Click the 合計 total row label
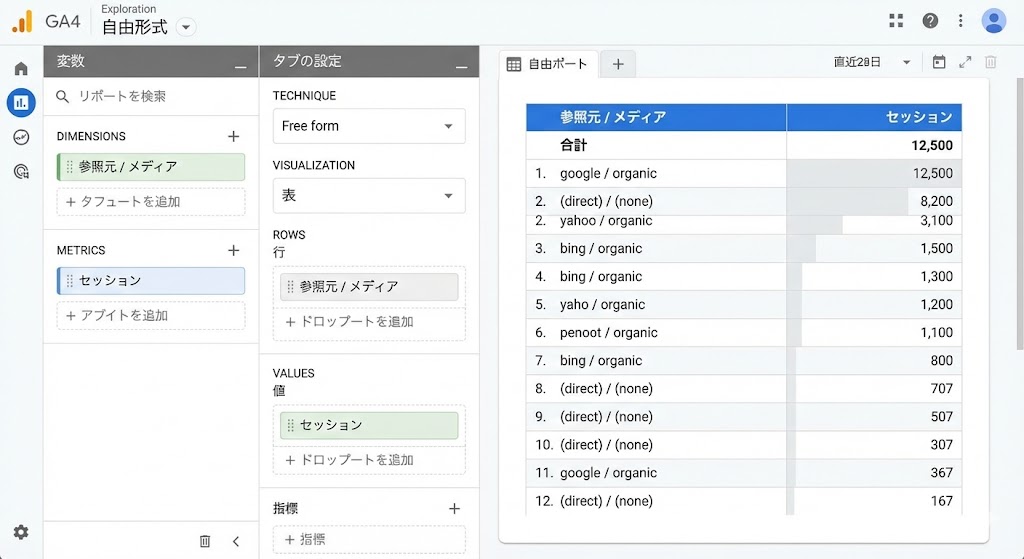The height and width of the screenshot is (559, 1024). pos(573,145)
